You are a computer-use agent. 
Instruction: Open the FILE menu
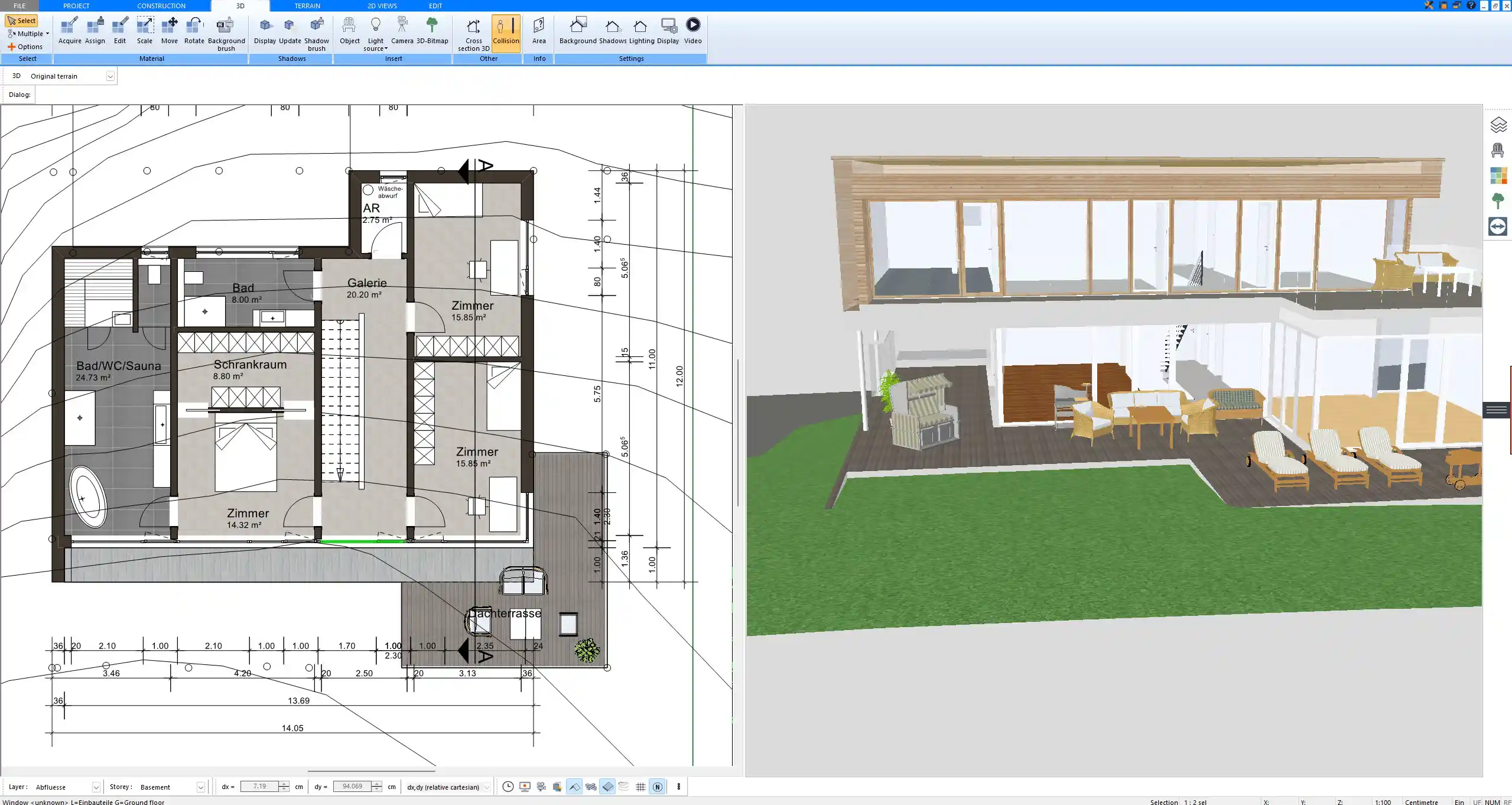point(19,5)
